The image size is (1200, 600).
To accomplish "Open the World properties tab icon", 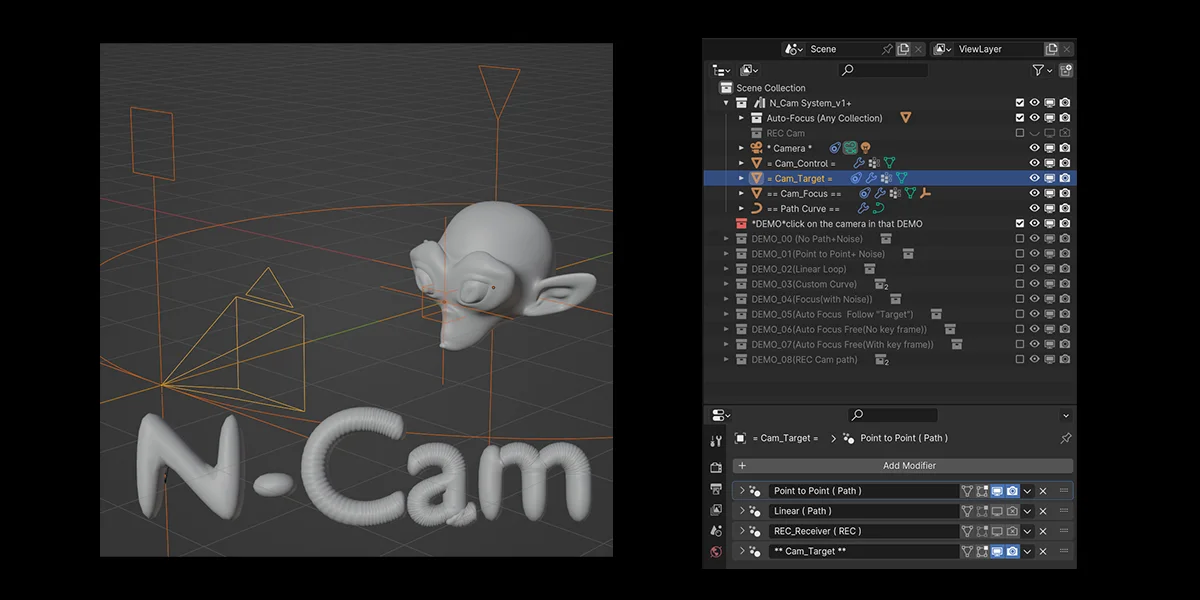I will tap(716, 552).
